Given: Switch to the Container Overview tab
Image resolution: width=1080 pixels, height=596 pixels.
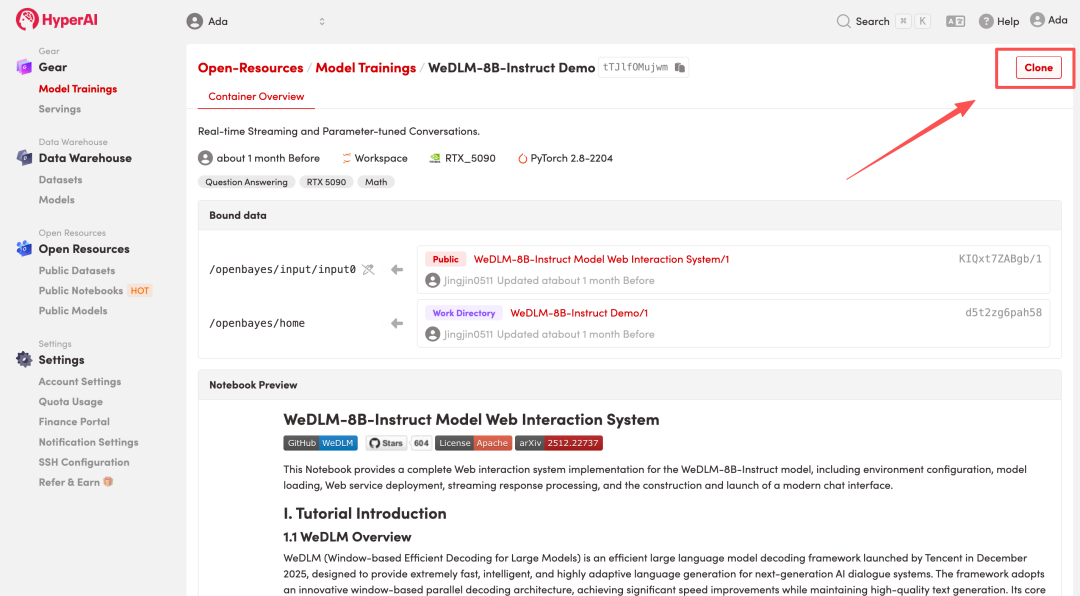Looking at the screenshot, I should 256,97.
